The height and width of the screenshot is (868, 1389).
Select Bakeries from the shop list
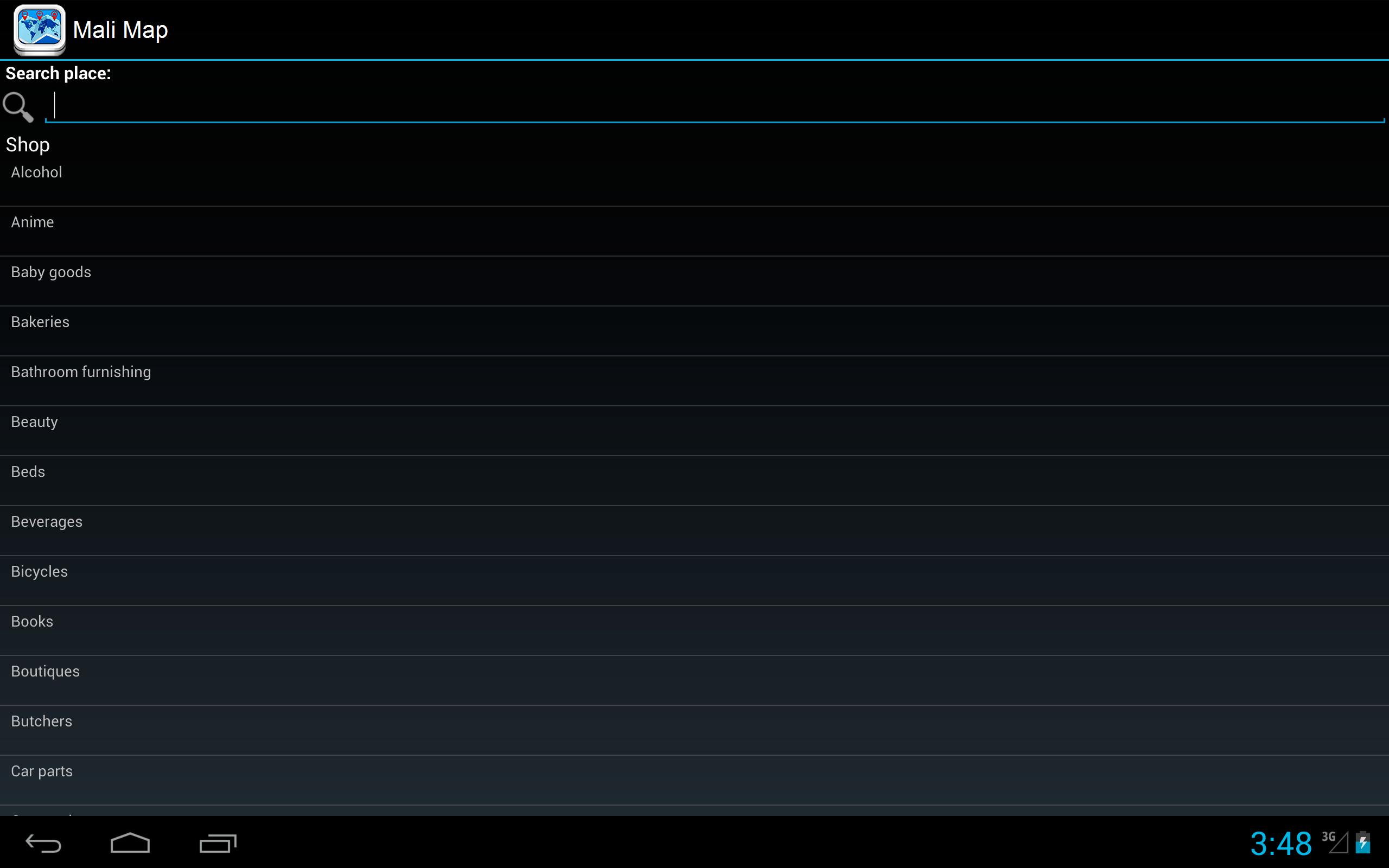point(694,331)
